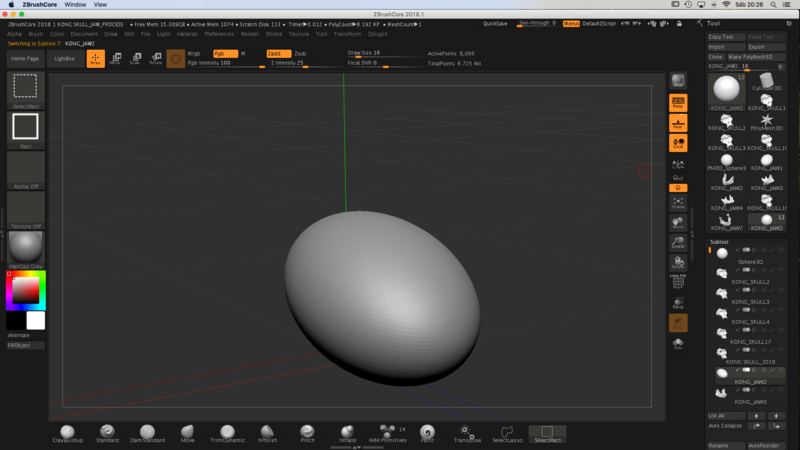The width and height of the screenshot is (800, 450).
Task: Collapse the Subtool panel section
Action: (x=720, y=242)
